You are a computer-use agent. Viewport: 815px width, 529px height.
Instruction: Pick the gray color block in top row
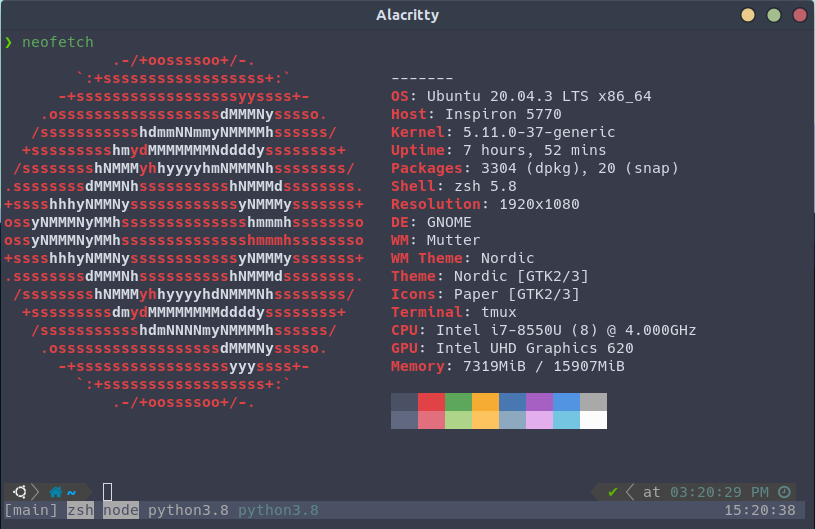594,402
